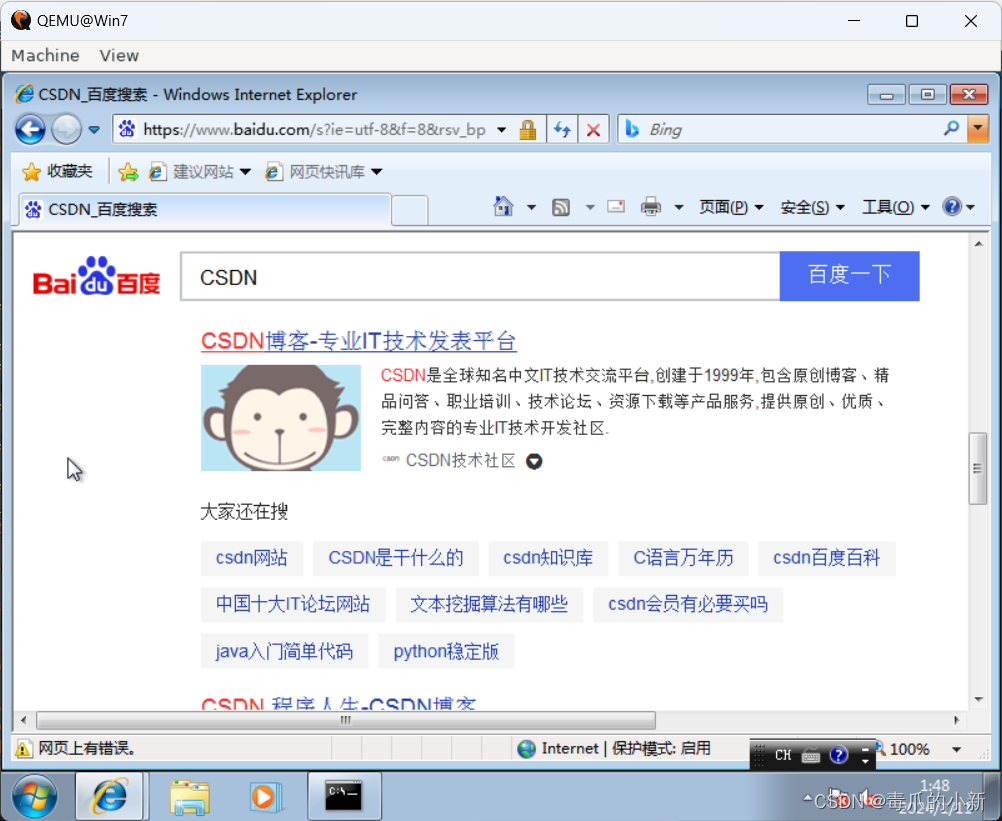Click the RSS feeds icon

[x=561, y=207]
